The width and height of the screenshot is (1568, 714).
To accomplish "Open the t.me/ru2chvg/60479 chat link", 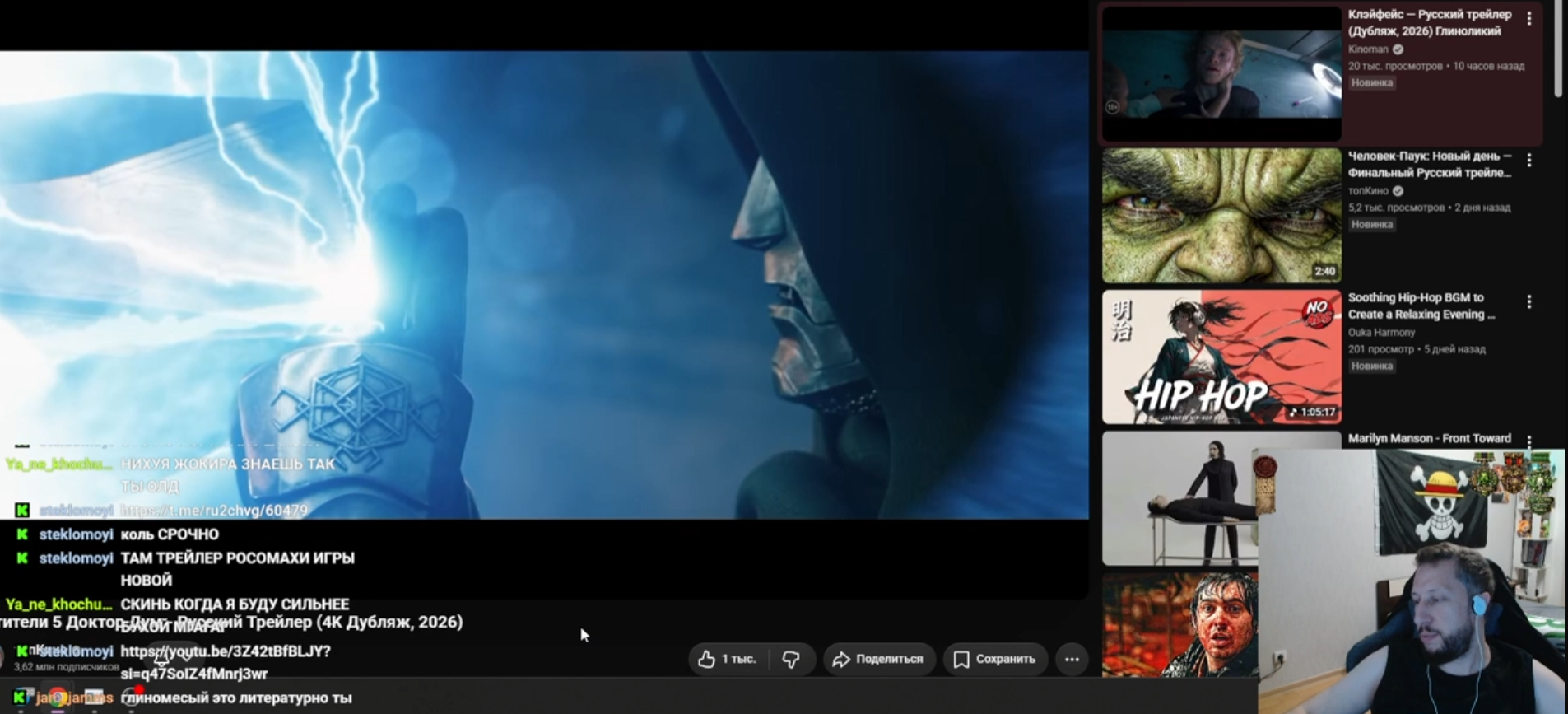I will 214,511.
